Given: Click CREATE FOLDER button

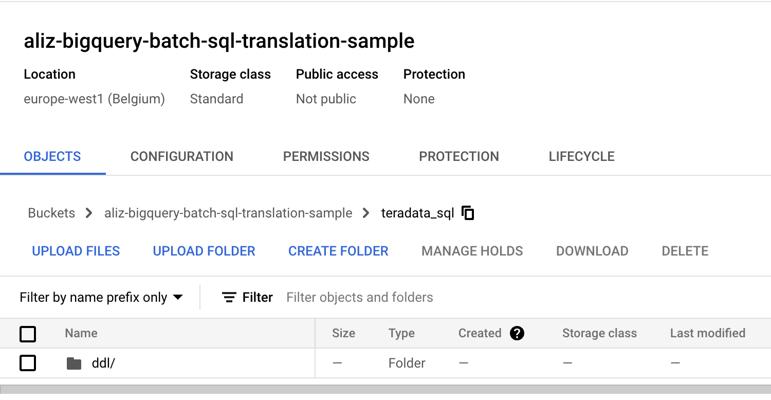Looking at the screenshot, I should (338, 251).
